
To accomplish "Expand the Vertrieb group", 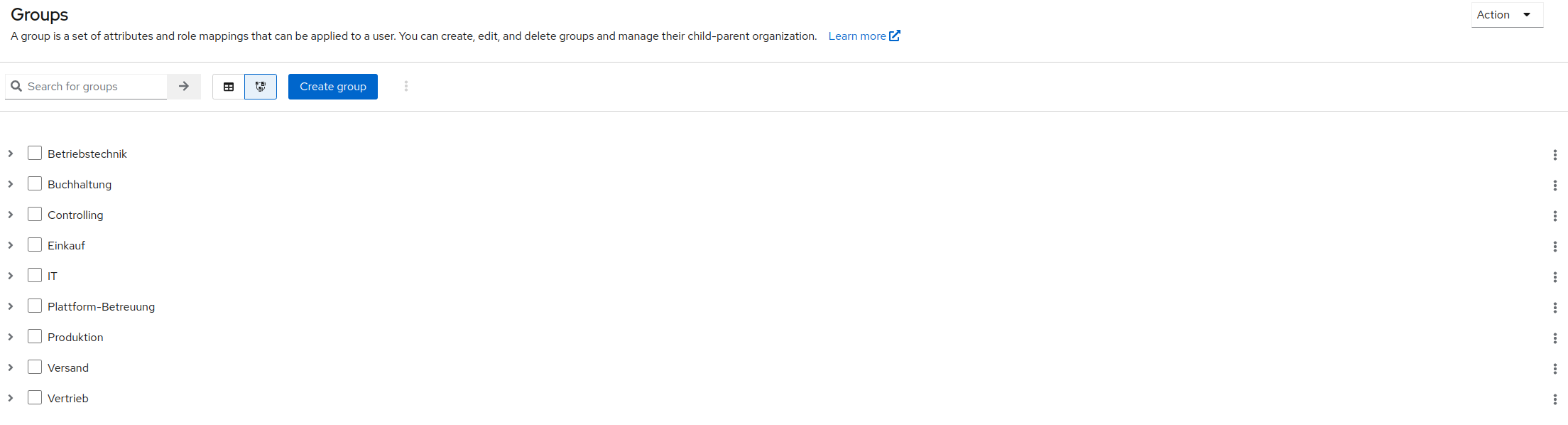I will pos(11,398).
